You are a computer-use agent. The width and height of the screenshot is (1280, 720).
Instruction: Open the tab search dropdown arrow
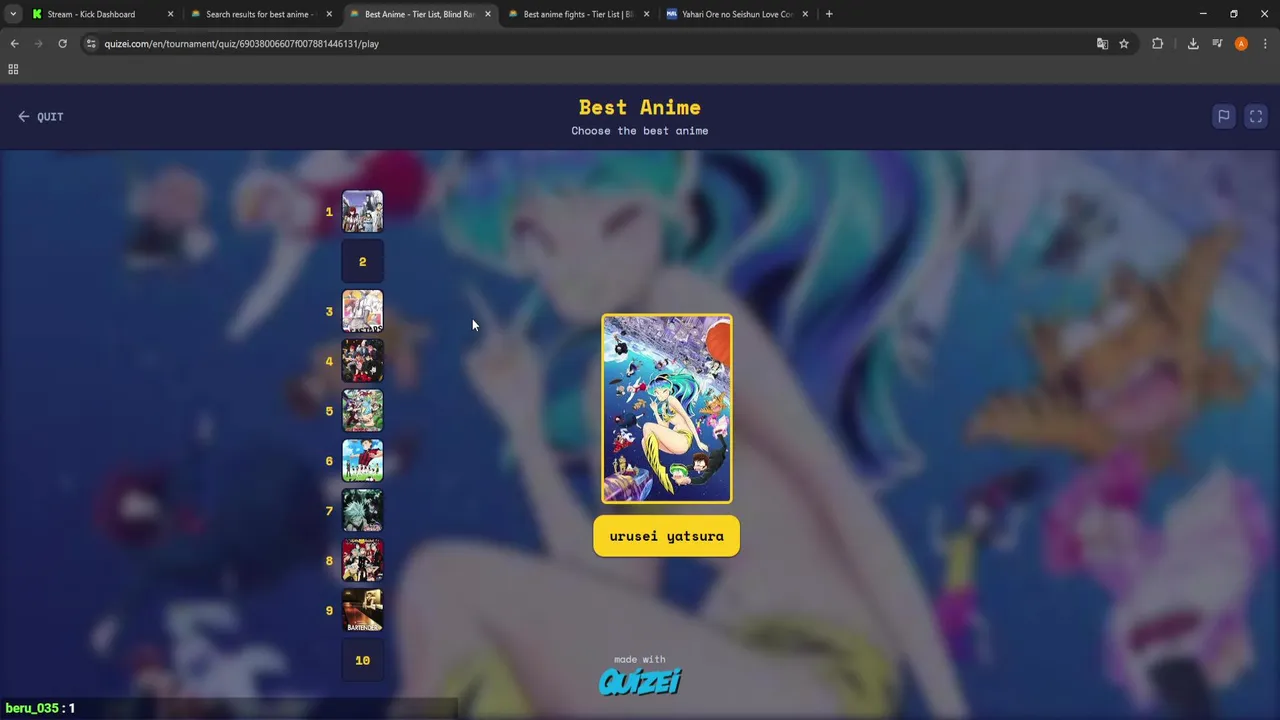click(12, 14)
